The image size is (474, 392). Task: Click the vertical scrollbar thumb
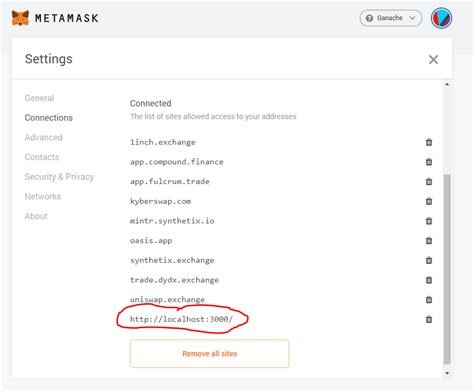coord(447,269)
